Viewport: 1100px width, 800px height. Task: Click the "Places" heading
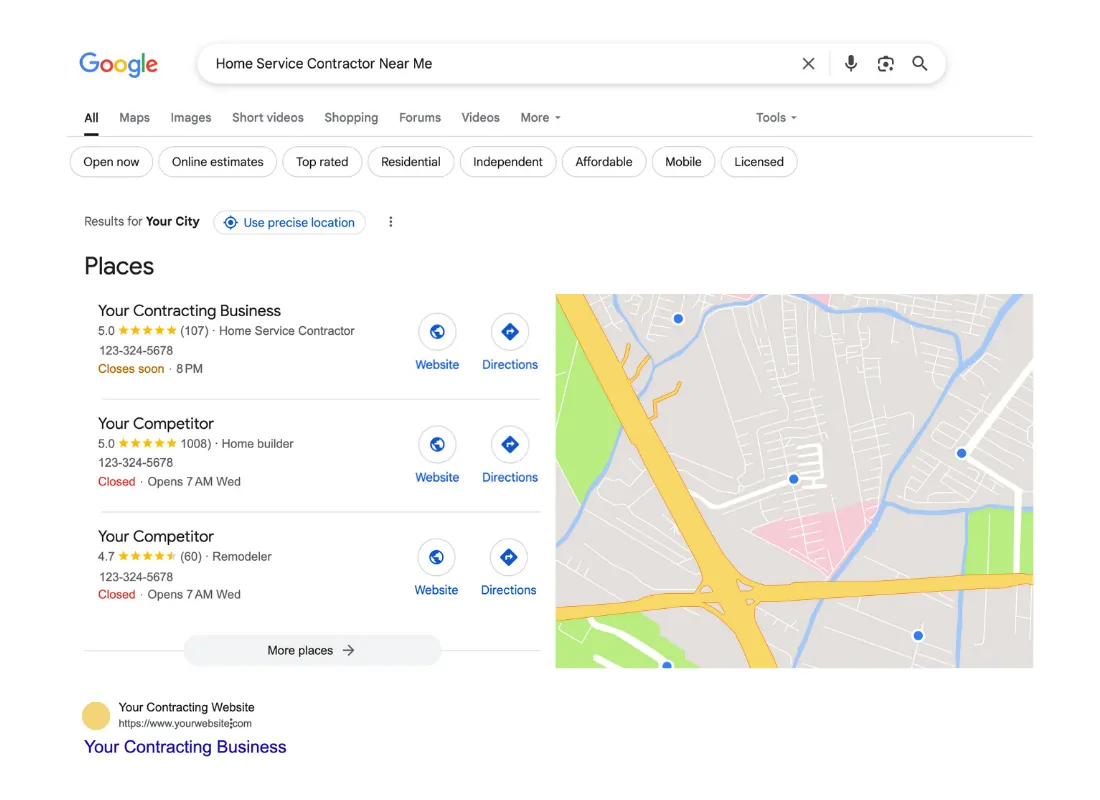pyautogui.click(x=119, y=267)
